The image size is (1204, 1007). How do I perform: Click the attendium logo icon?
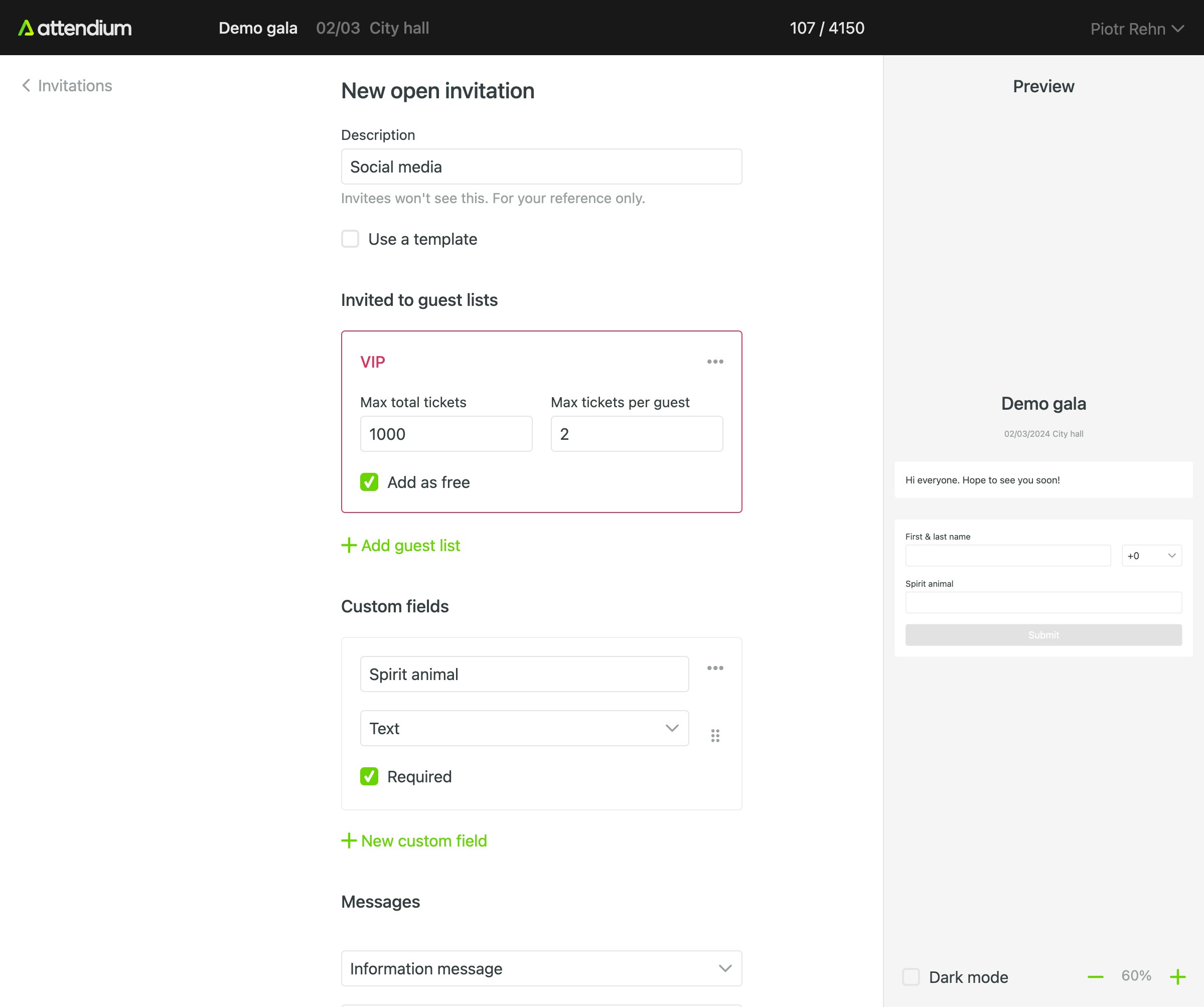26,28
